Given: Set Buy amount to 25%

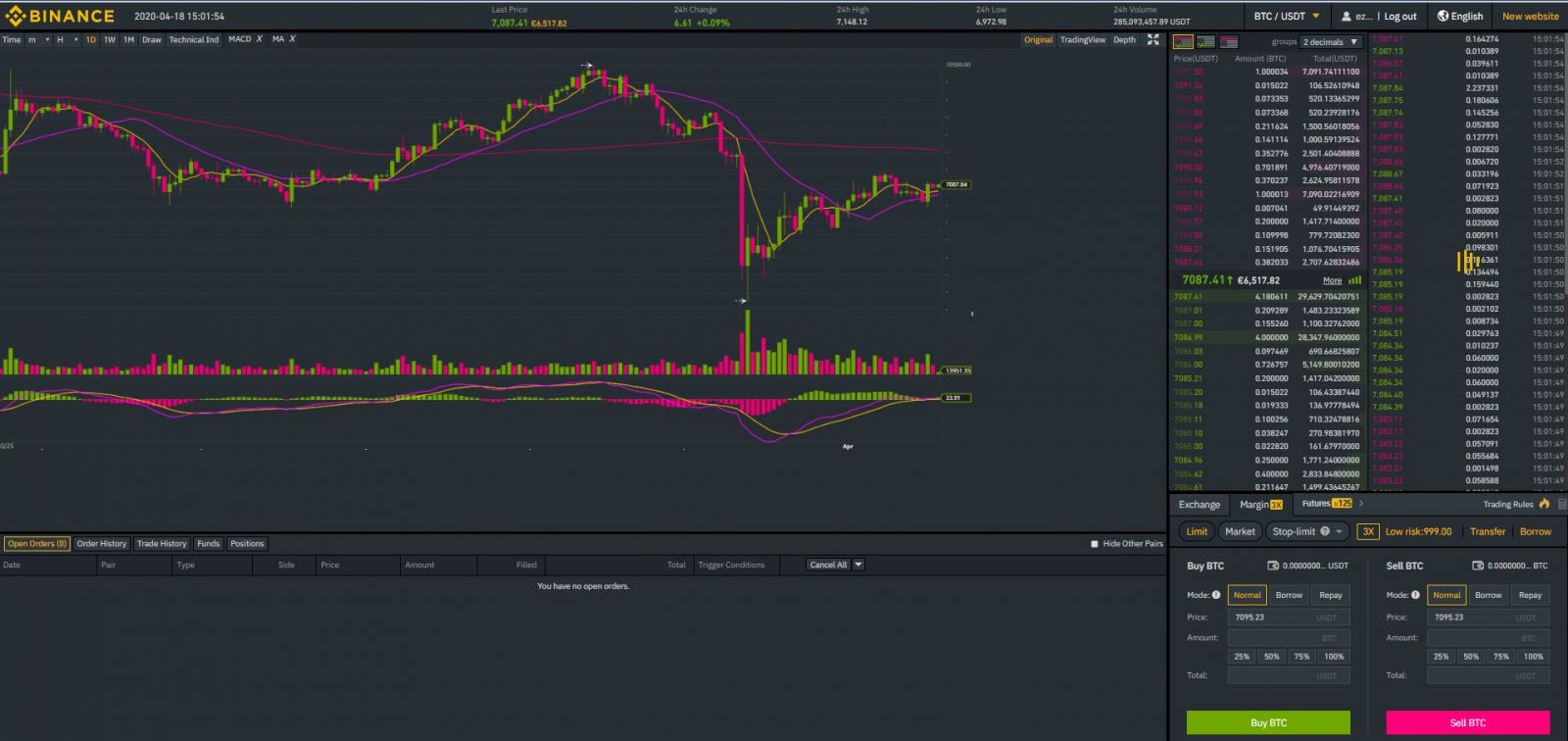Looking at the screenshot, I should (1242, 657).
